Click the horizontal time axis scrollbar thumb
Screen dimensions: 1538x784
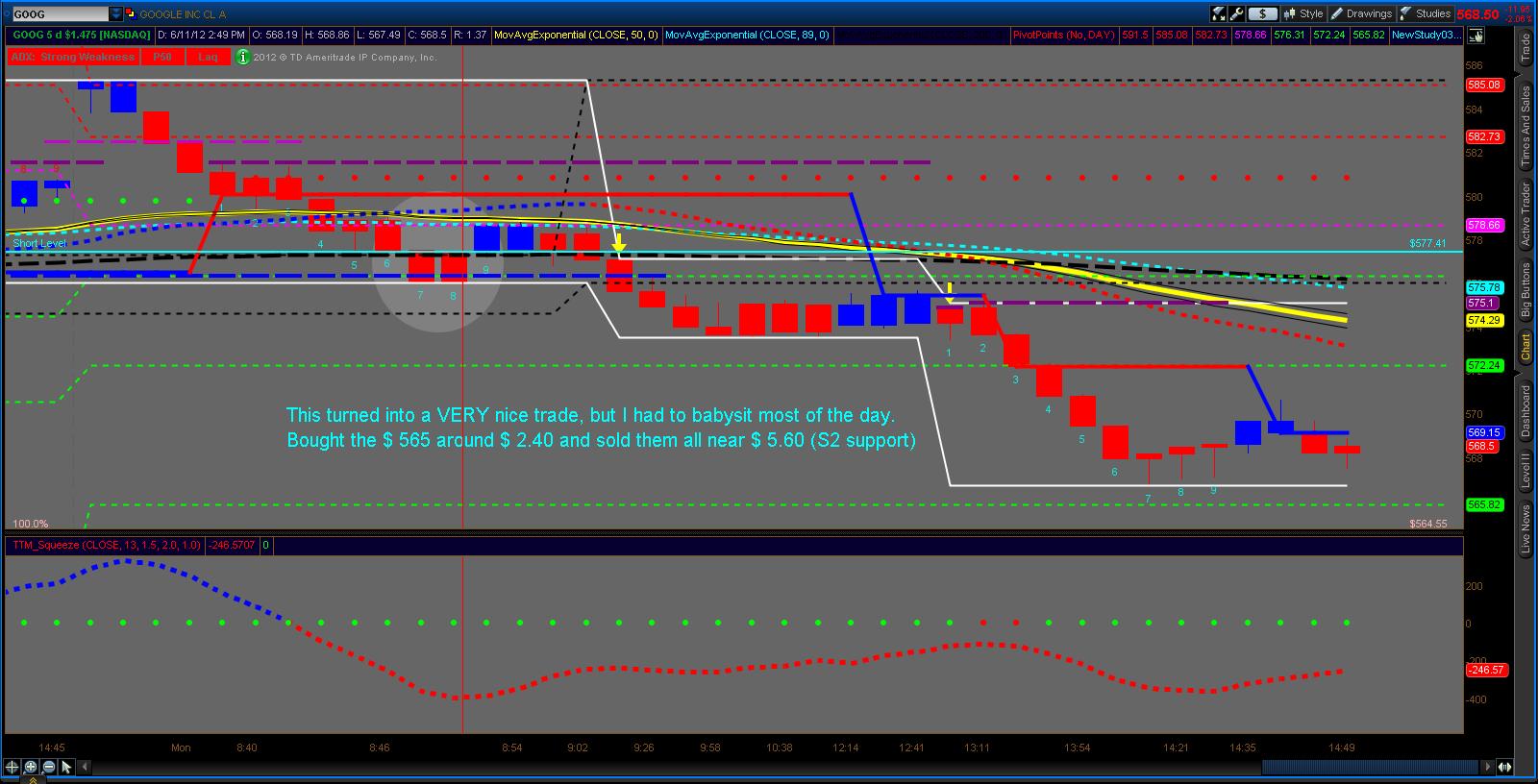pos(1370,767)
